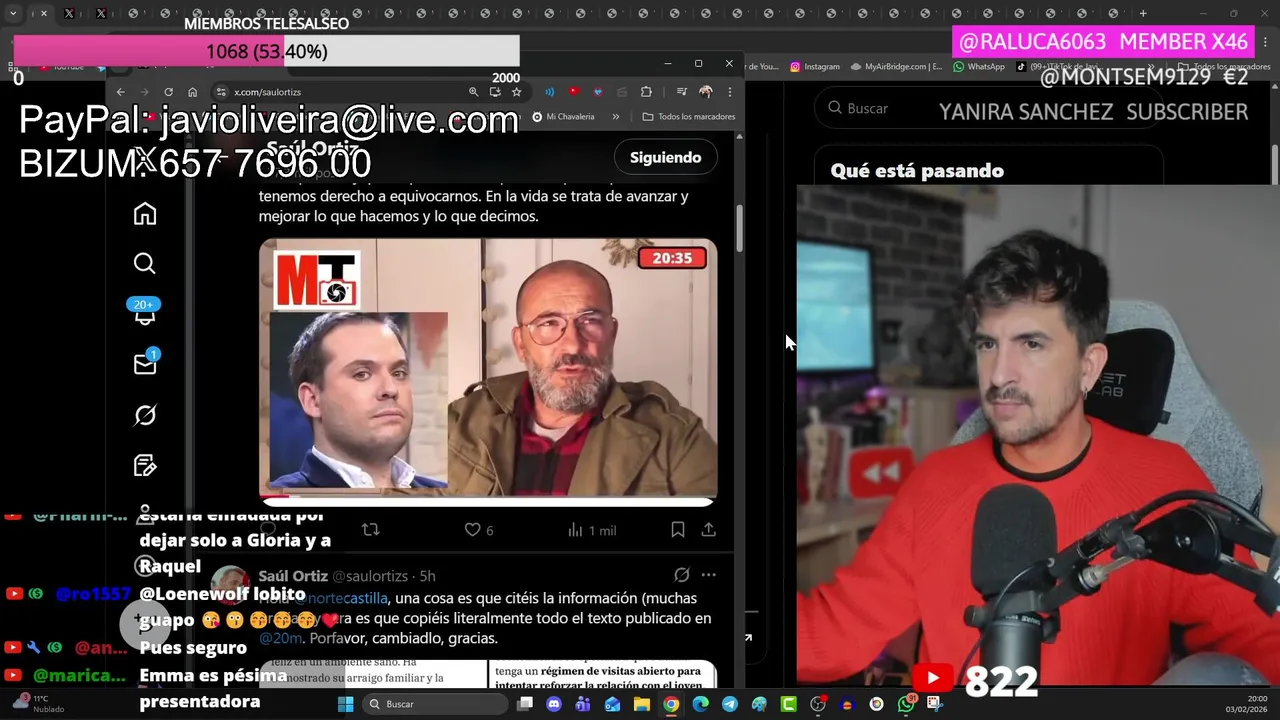Open tab search dropdown at top left
This screenshot has width=1280, height=720.
click(13, 14)
